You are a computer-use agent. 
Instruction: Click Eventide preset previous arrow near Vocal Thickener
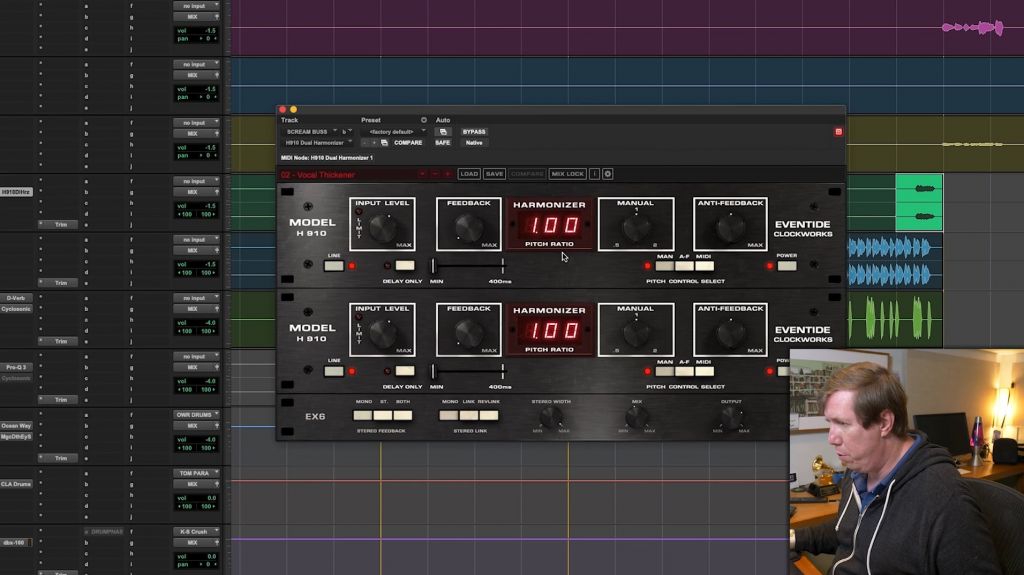click(435, 174)
